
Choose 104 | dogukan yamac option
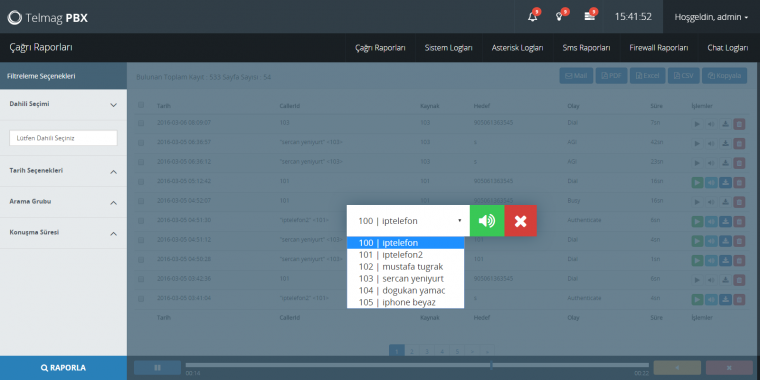(405, 290)
